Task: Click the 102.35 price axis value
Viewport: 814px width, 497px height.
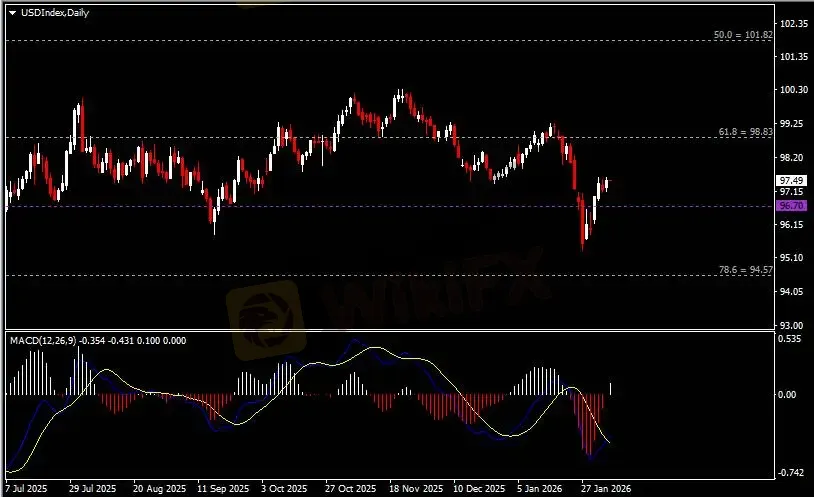Action: point(794,23)
